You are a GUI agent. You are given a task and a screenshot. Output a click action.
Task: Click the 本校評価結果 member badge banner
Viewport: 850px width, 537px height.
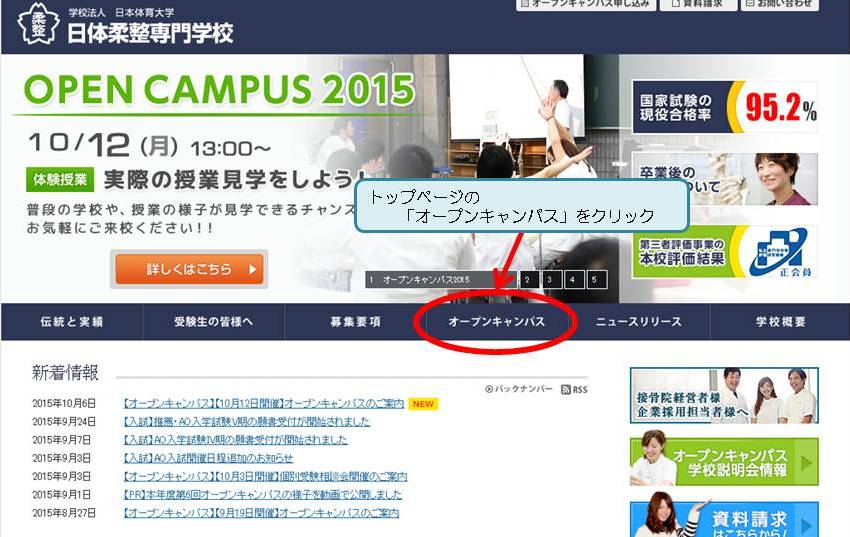725,252
